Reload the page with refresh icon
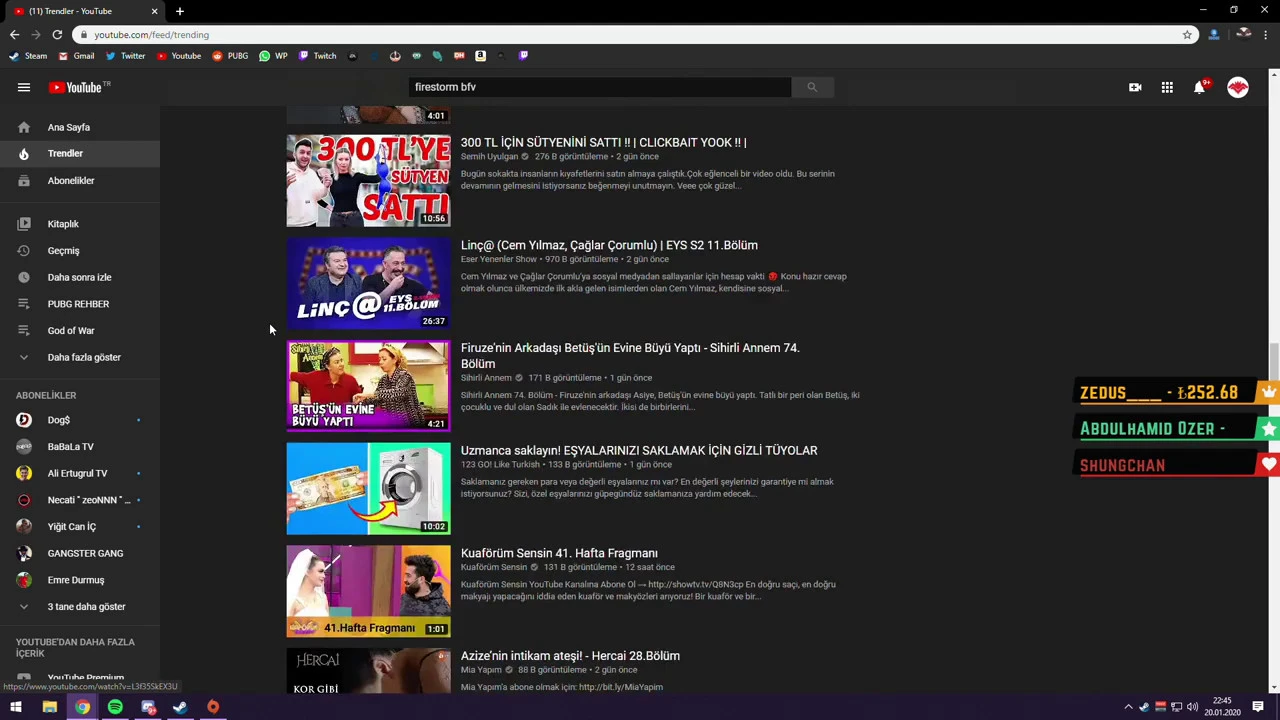Image resolution: width=1280 pixels, height=720 pixels. point(57,34)
